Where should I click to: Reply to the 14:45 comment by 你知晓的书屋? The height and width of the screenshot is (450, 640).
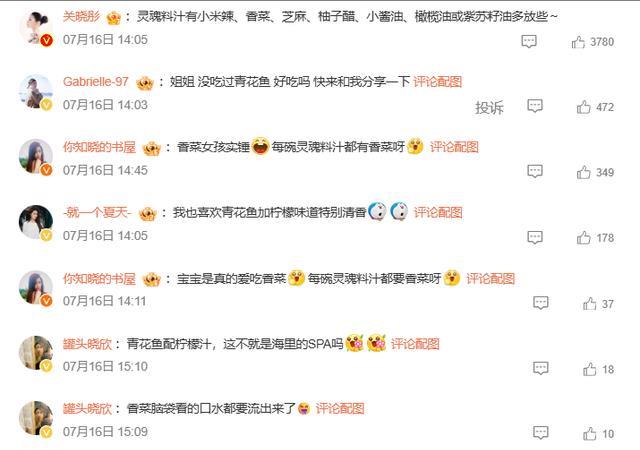(x=535, y=171)
